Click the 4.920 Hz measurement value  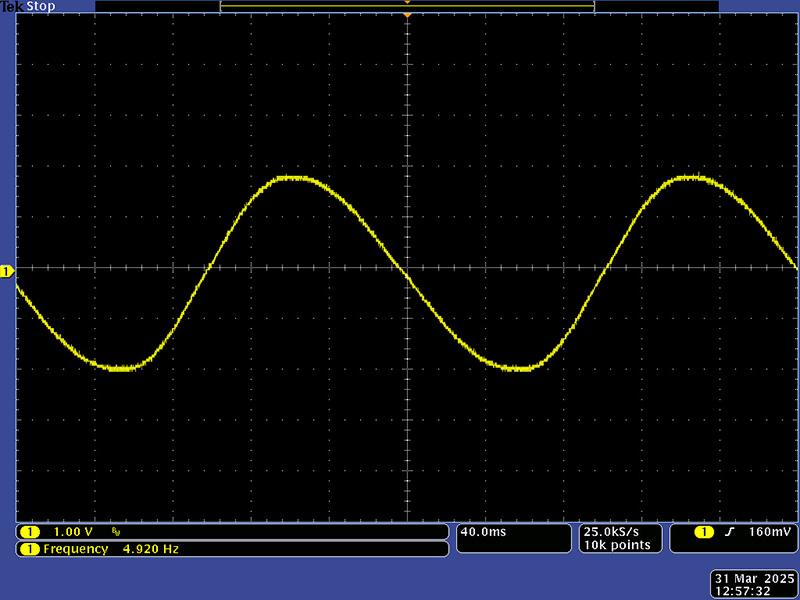coord(151,549)
